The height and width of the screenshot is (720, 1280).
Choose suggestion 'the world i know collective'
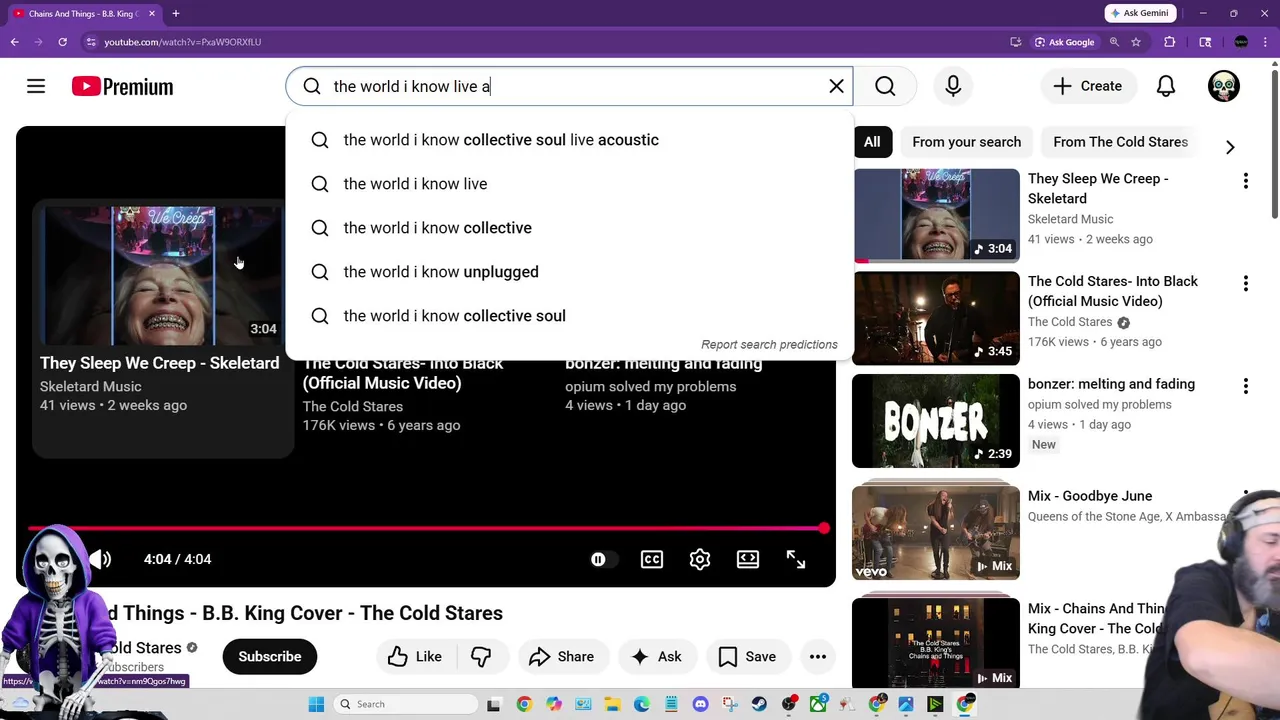pos(569,228)
